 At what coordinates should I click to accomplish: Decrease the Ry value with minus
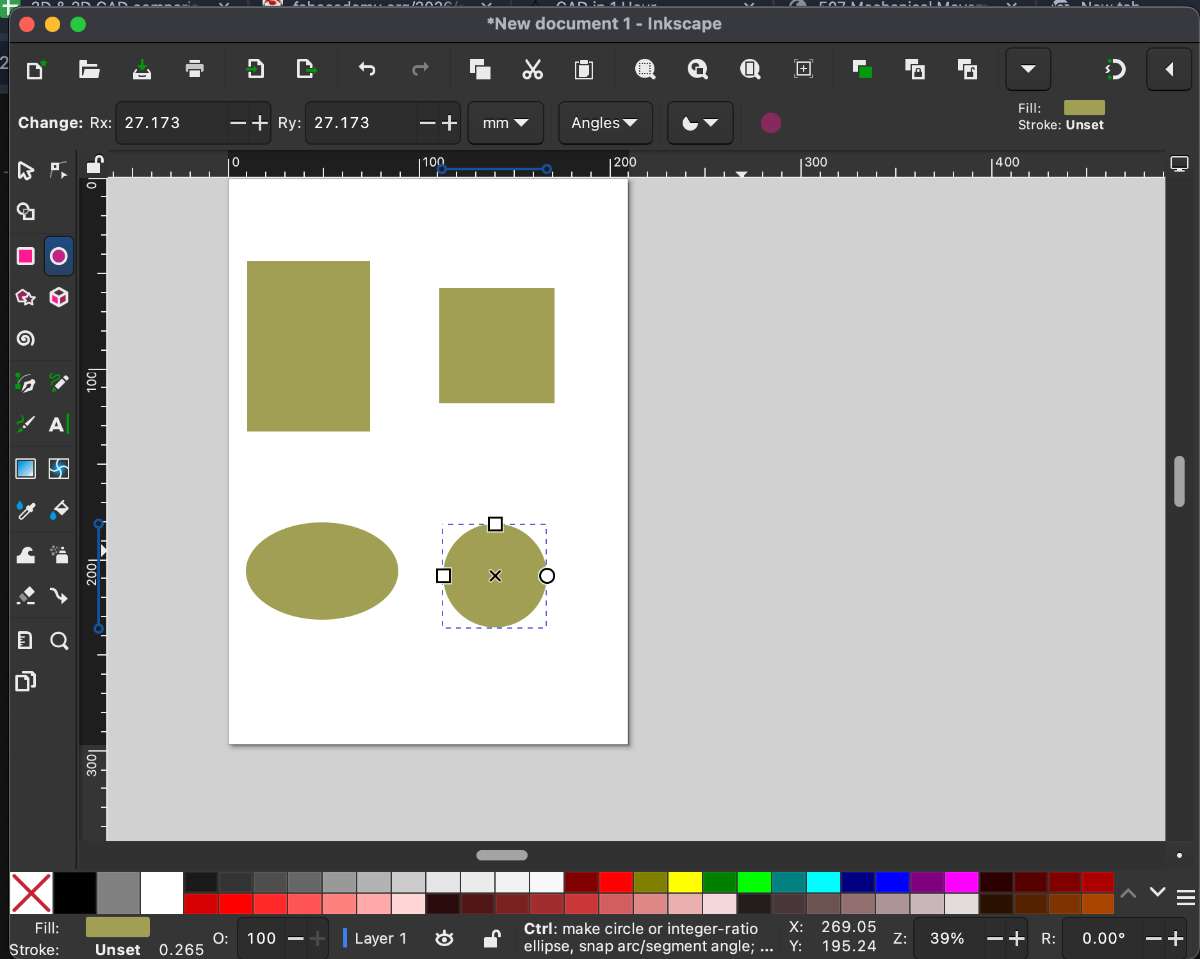click(427, 123)
